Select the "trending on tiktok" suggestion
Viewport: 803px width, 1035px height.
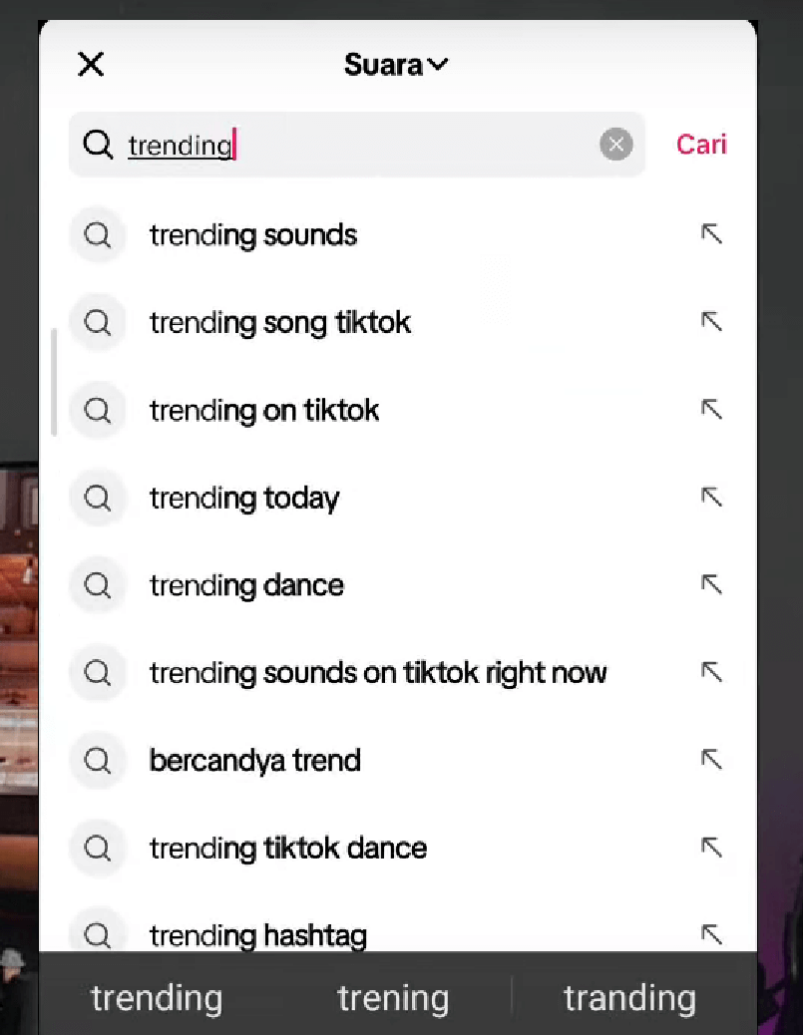point(264,410)
